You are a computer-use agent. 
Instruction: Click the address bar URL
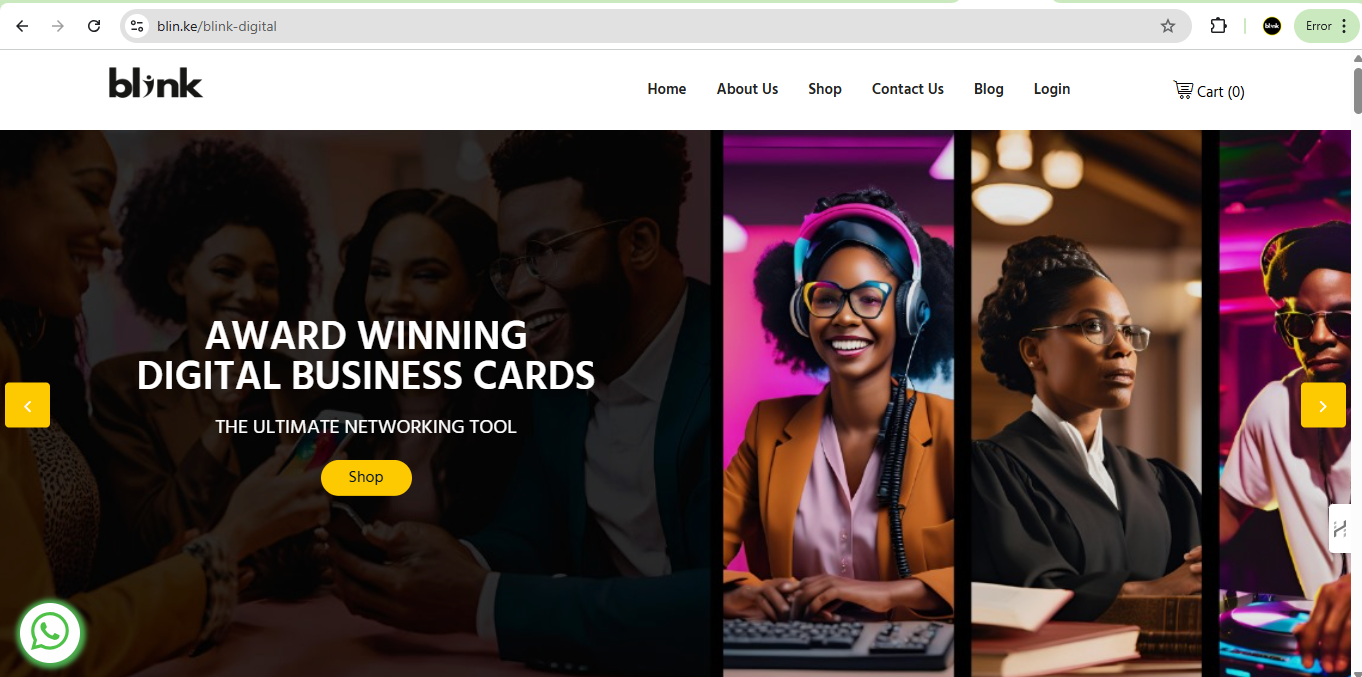point(217,26)
